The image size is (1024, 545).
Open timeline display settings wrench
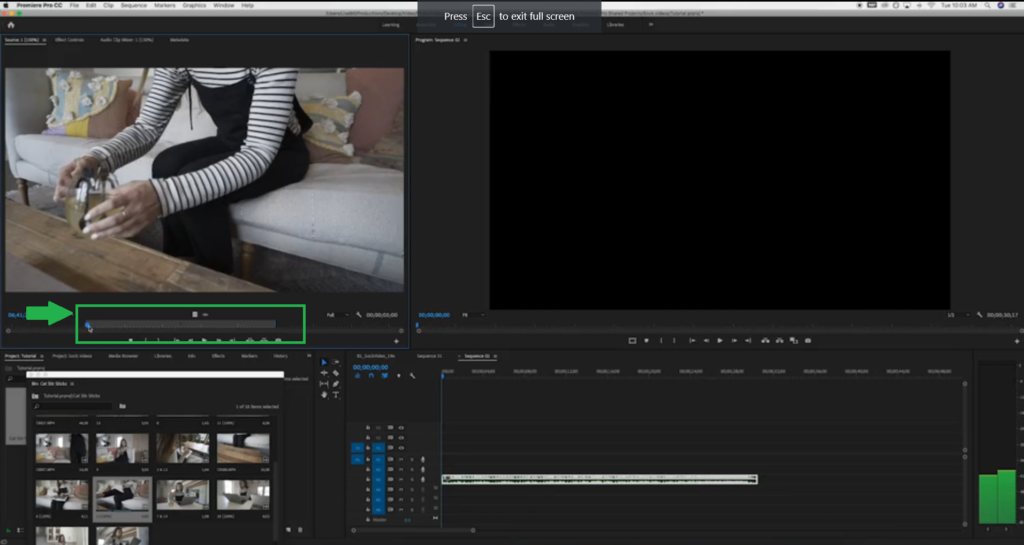pos(412,376)
